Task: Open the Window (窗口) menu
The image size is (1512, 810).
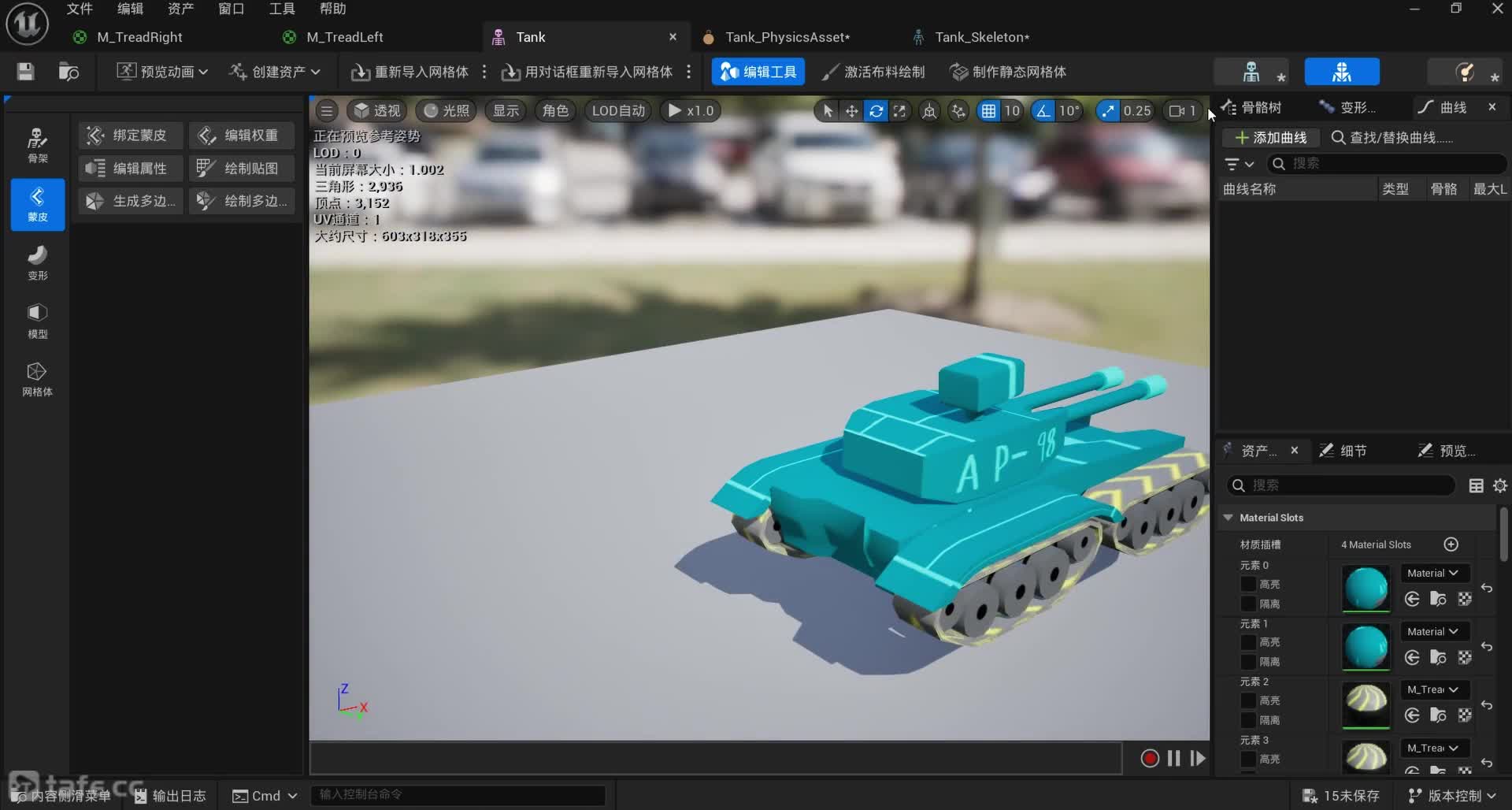Action: (231, 9)
